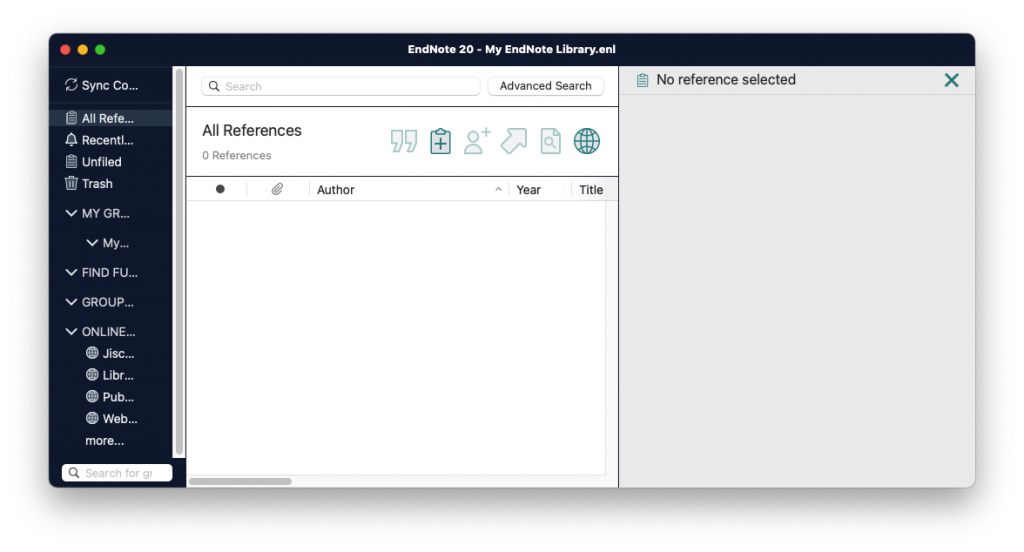Click the share group person-plus icon

pyautogui.click(x=477, y=141)
